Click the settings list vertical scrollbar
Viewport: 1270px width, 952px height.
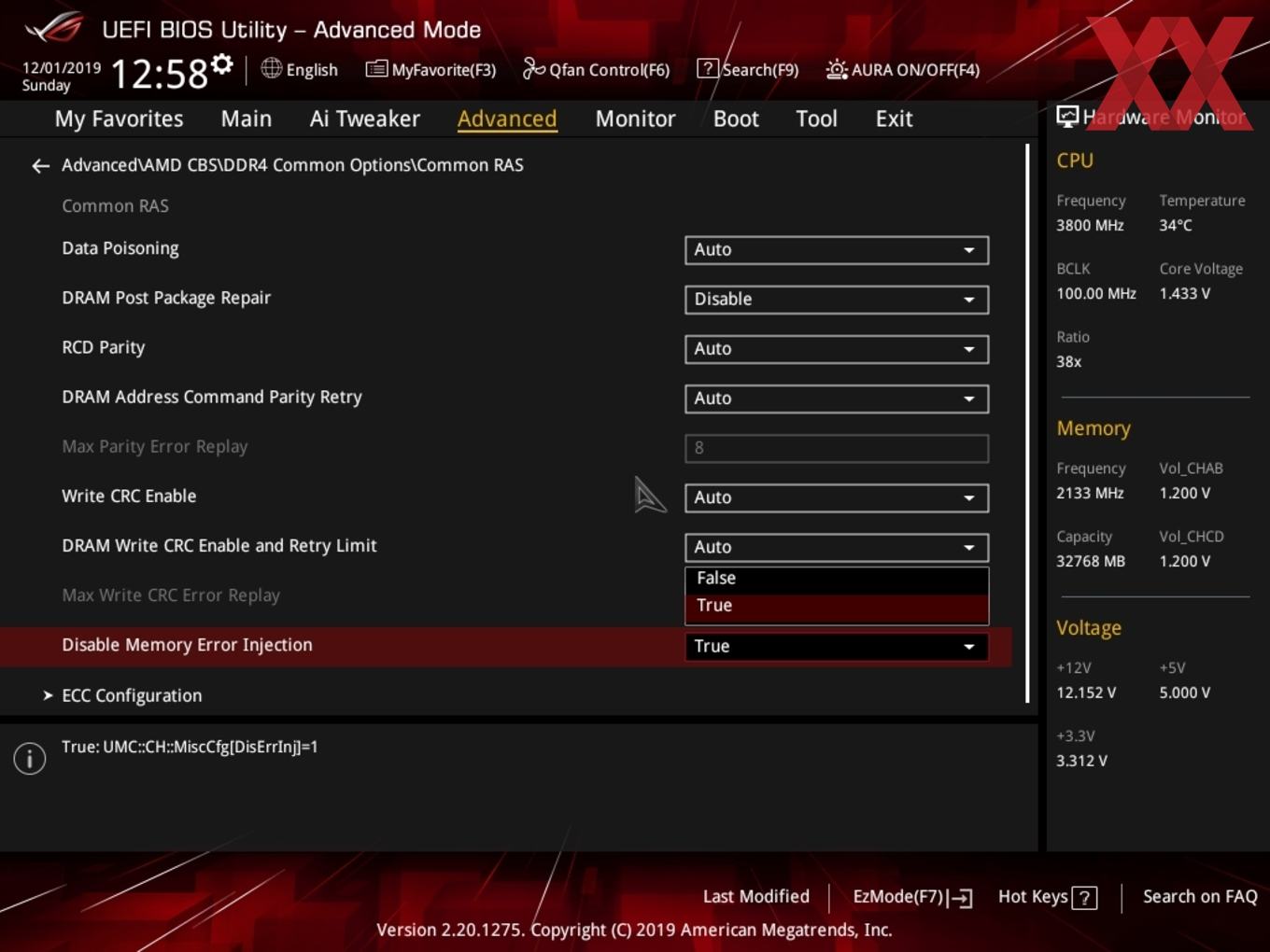point(1027,423)
